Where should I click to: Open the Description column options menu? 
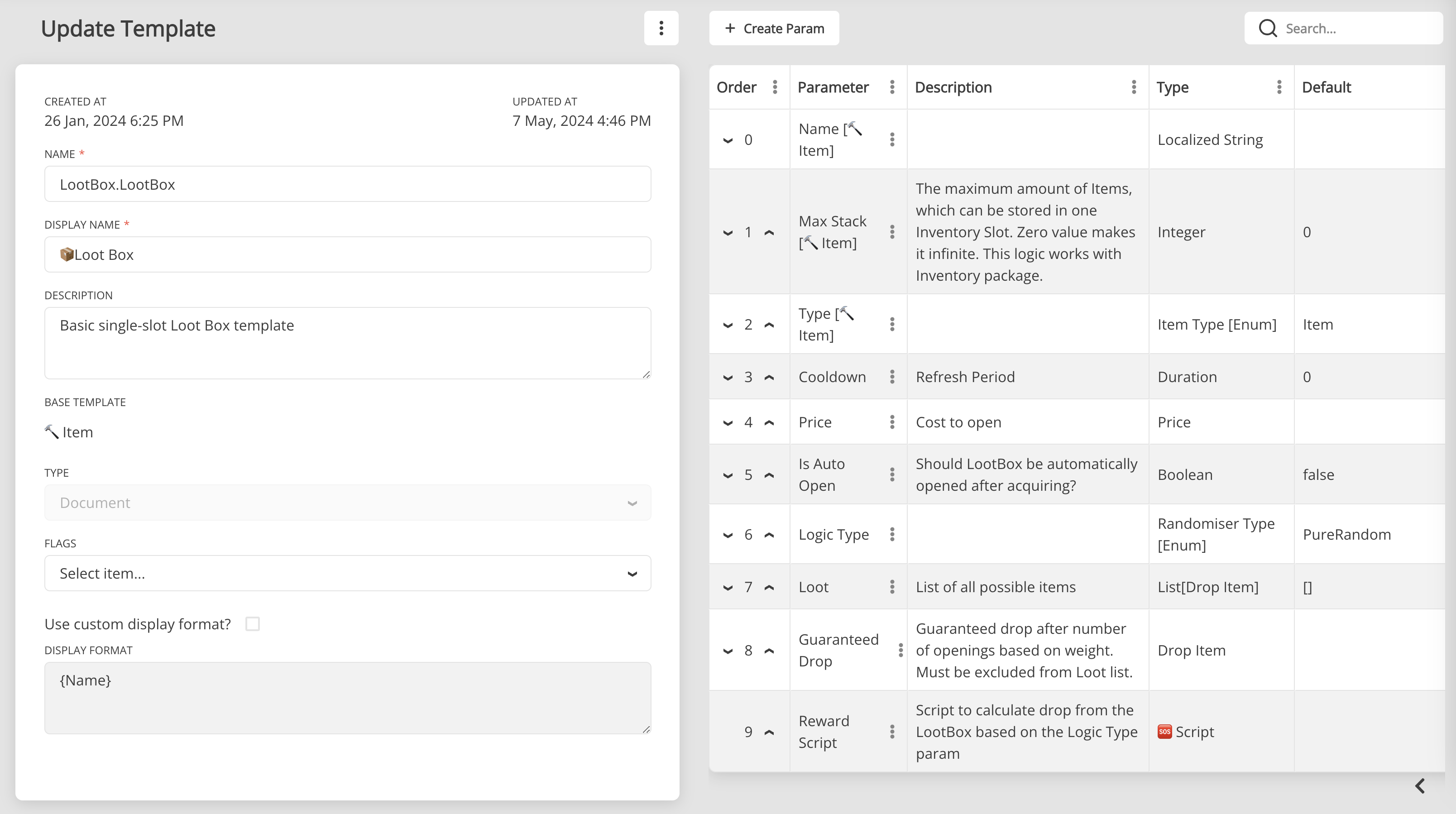1133,87
